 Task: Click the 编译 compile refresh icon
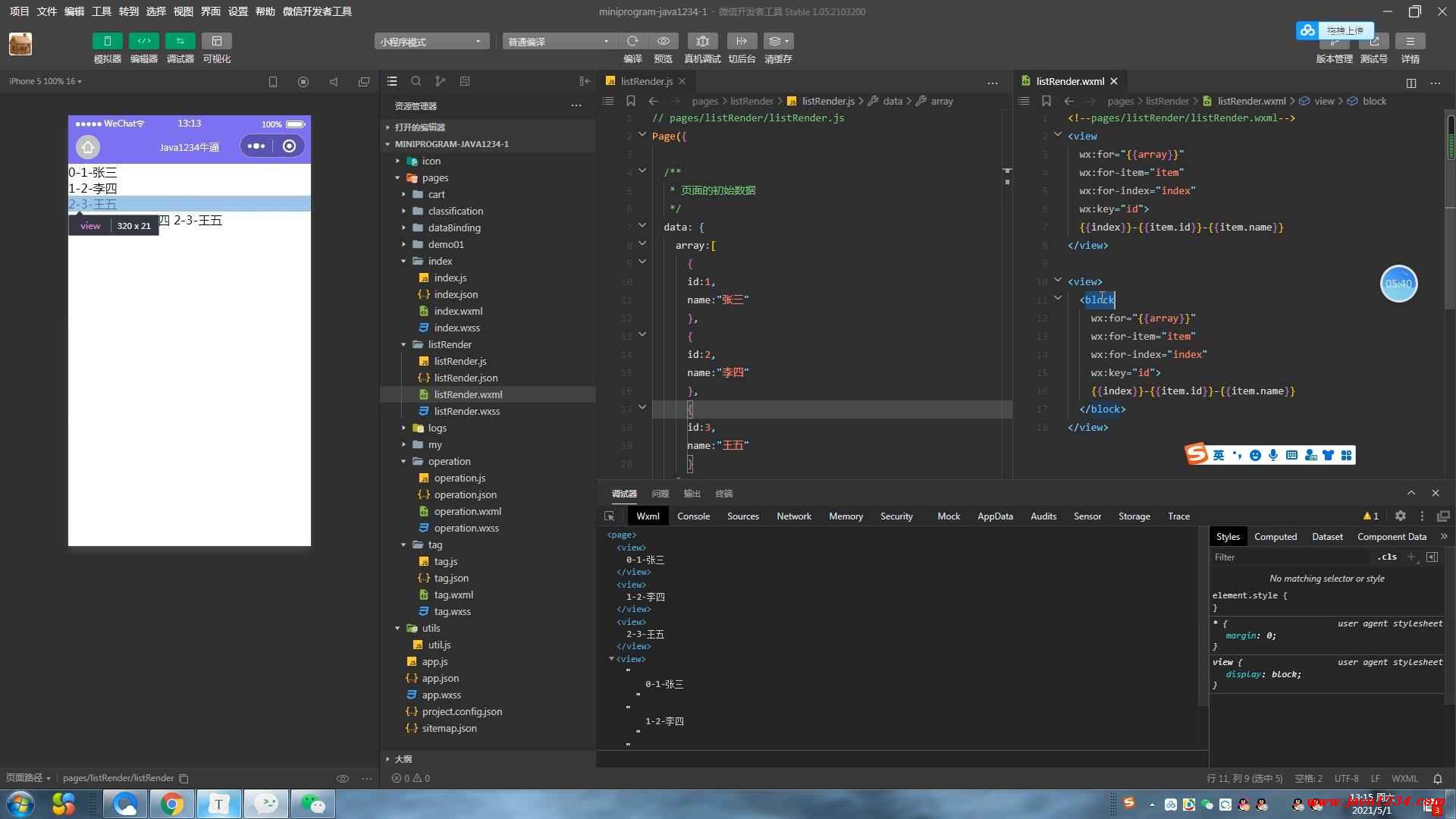pyautogui.click(x=632, y=41)
